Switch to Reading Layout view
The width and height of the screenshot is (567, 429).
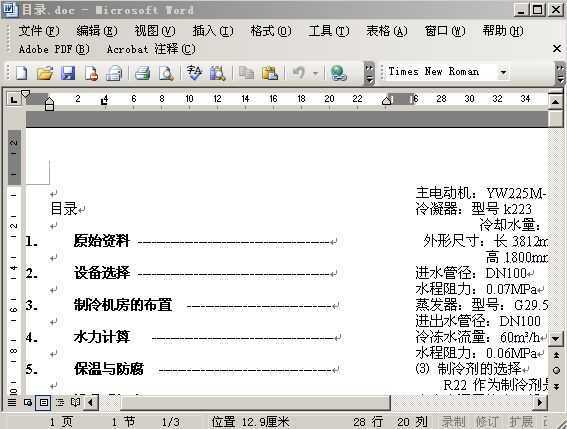pyautogui.click(x=76, y=402)
